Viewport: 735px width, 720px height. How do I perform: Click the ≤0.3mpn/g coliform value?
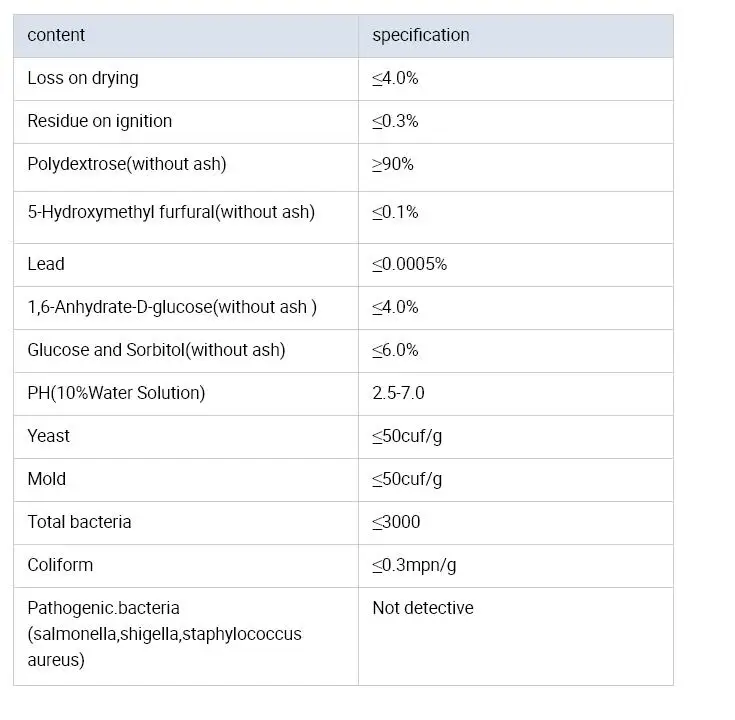[414, 565]
